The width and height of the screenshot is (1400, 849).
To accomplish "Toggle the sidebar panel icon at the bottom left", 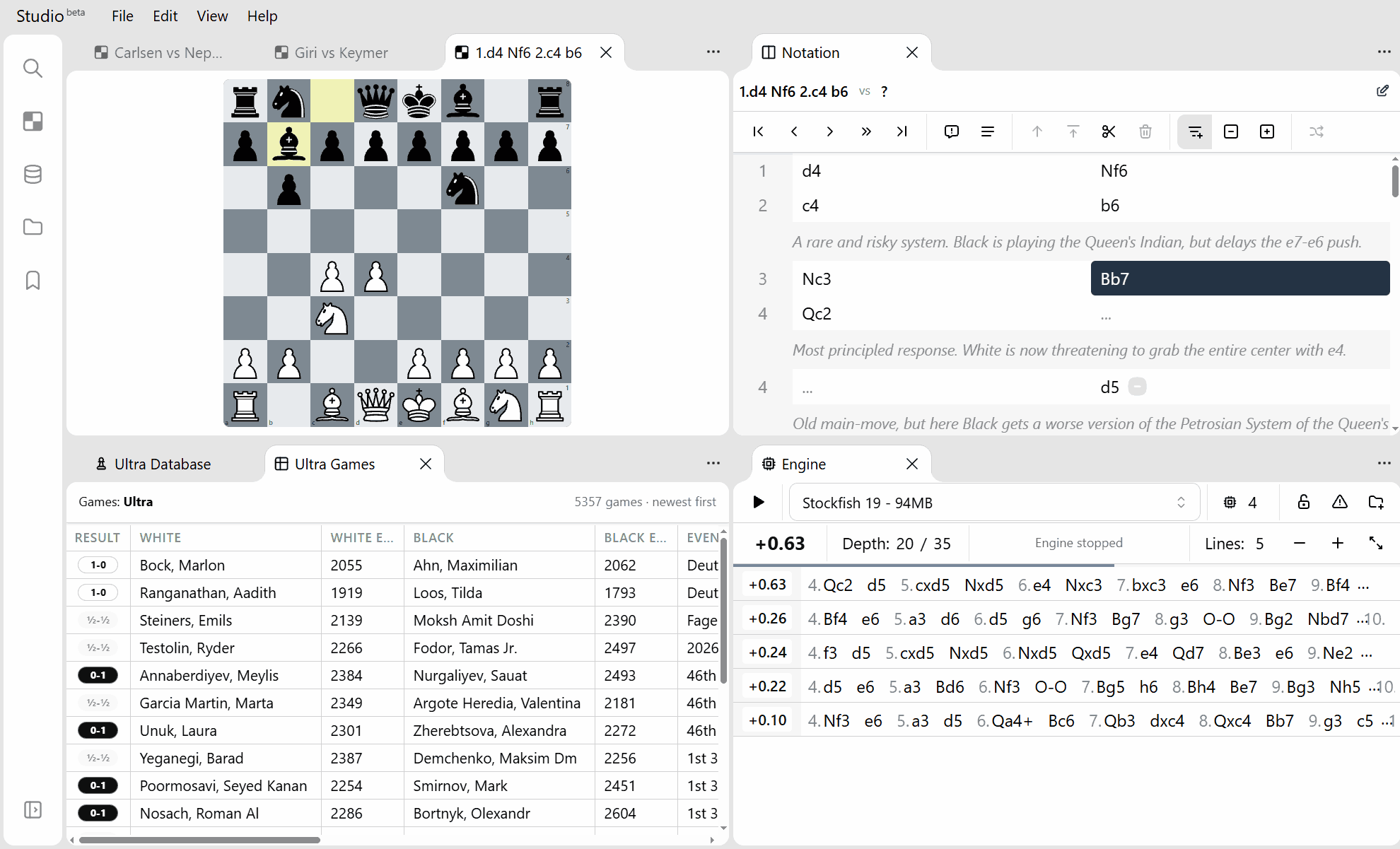I will 33,809.
